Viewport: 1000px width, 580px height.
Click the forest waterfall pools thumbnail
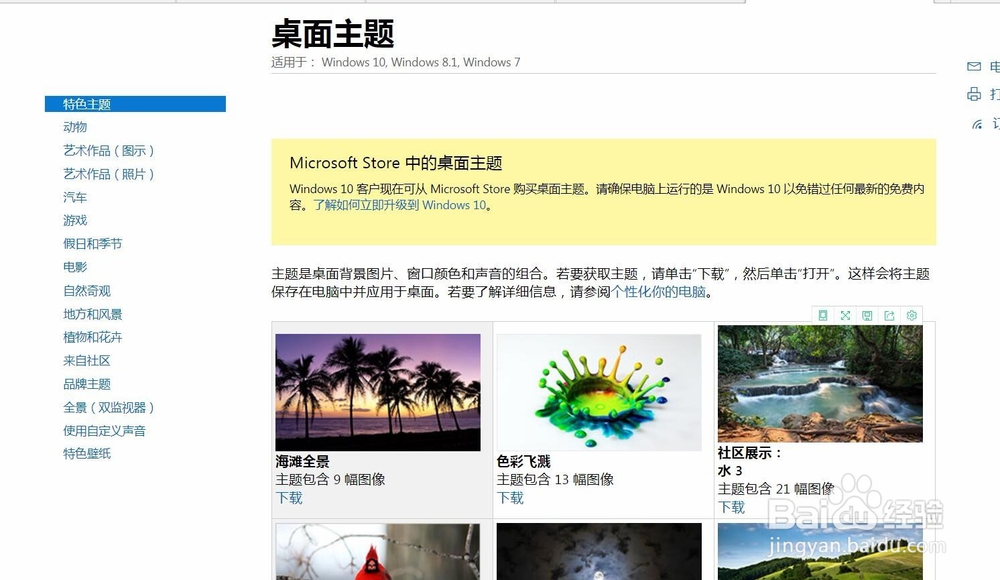[820, 383]
